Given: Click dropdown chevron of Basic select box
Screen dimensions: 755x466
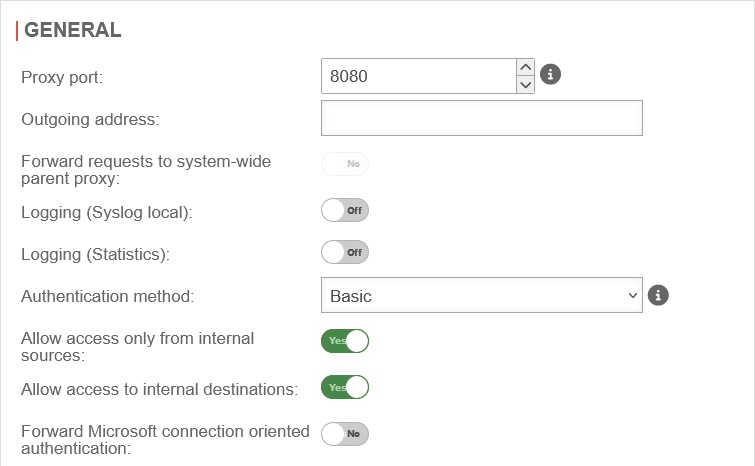Looking at the screenshot, I should point(631,296).
